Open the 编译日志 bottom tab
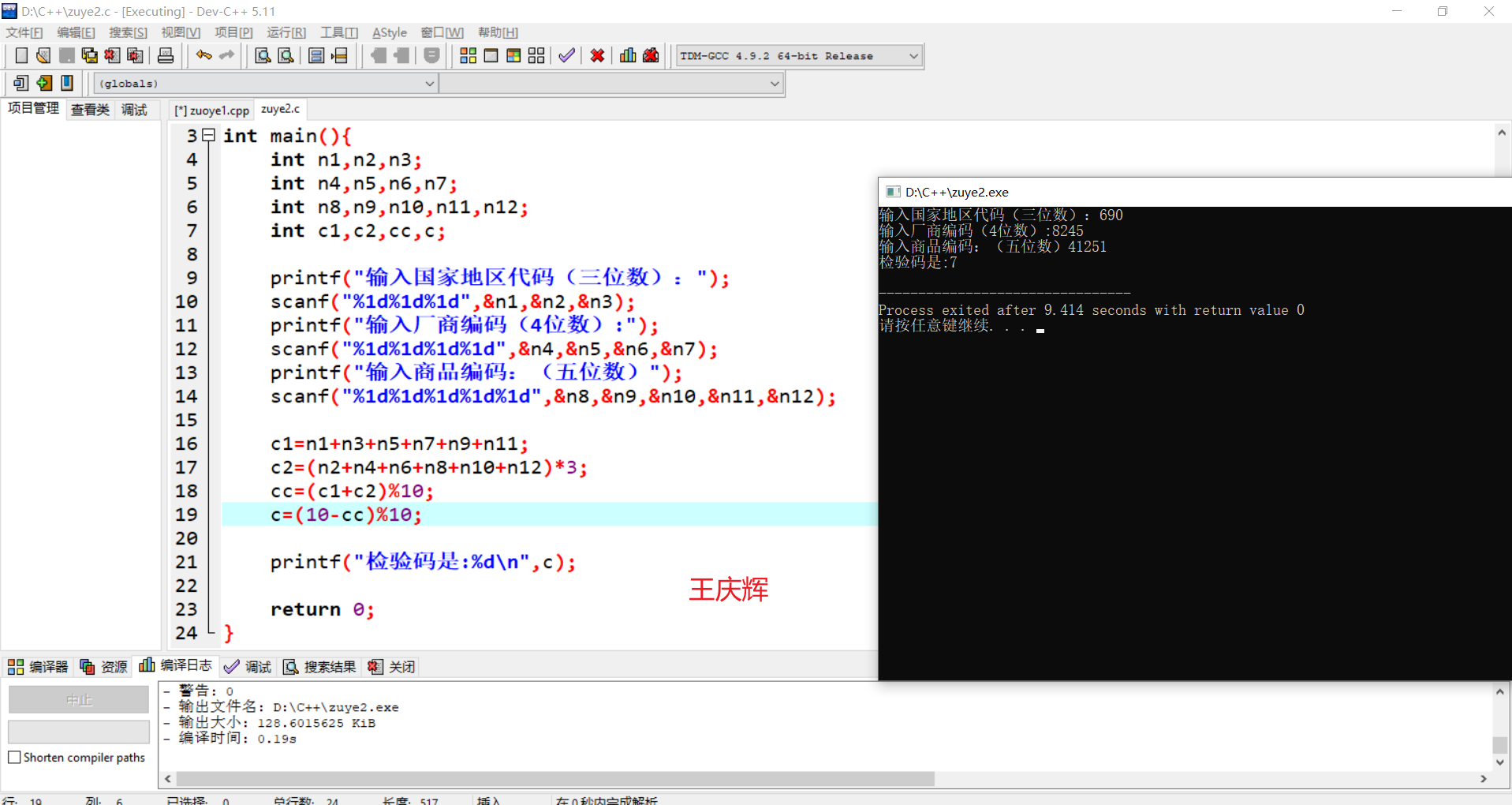Image resolution: width=1512 pixels, height=805 pixels. click(x=176, y=665)
